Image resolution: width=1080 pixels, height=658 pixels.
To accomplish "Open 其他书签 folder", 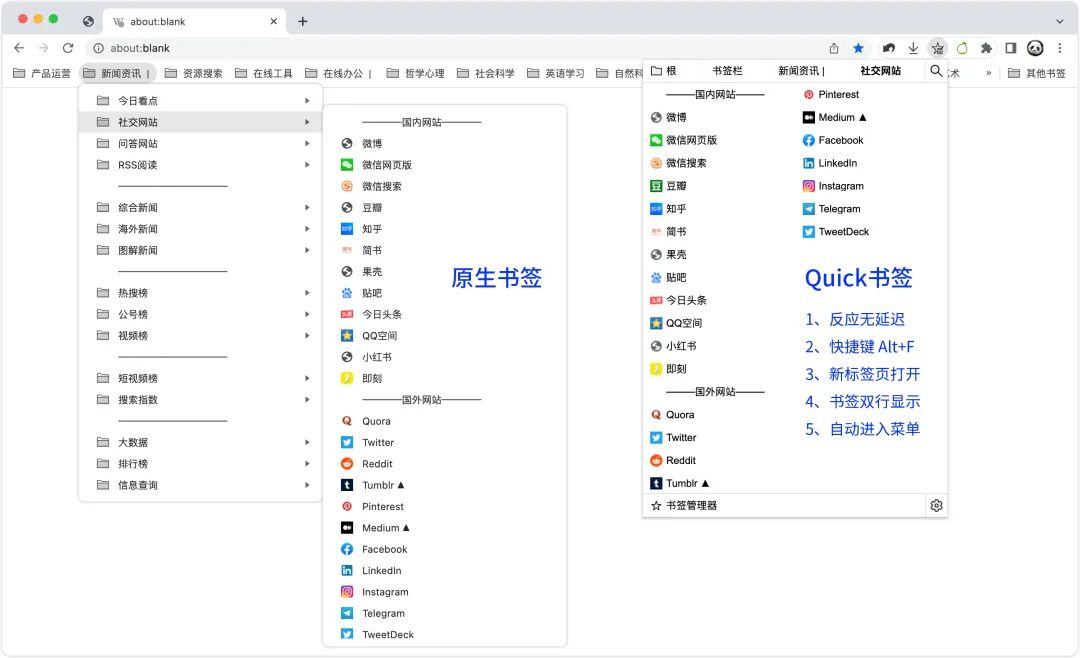I will [x=1037, y=73].
